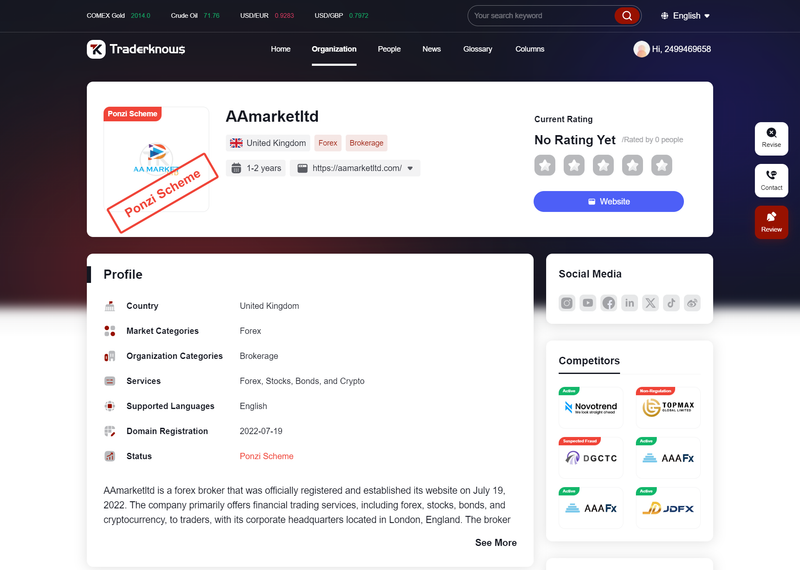This screenshot has width=800, height=570.
Task: Rate with the fifth star
Action: pos(662,165)
